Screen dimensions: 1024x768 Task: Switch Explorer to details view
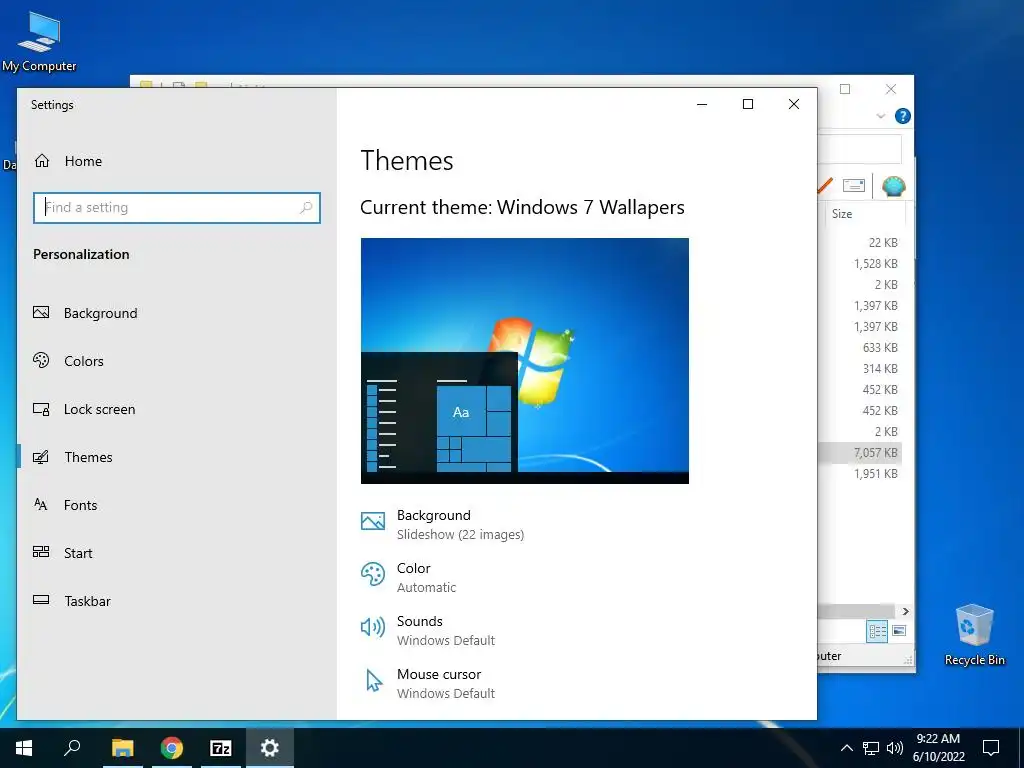pyautogui.click(x=877, y=631)
